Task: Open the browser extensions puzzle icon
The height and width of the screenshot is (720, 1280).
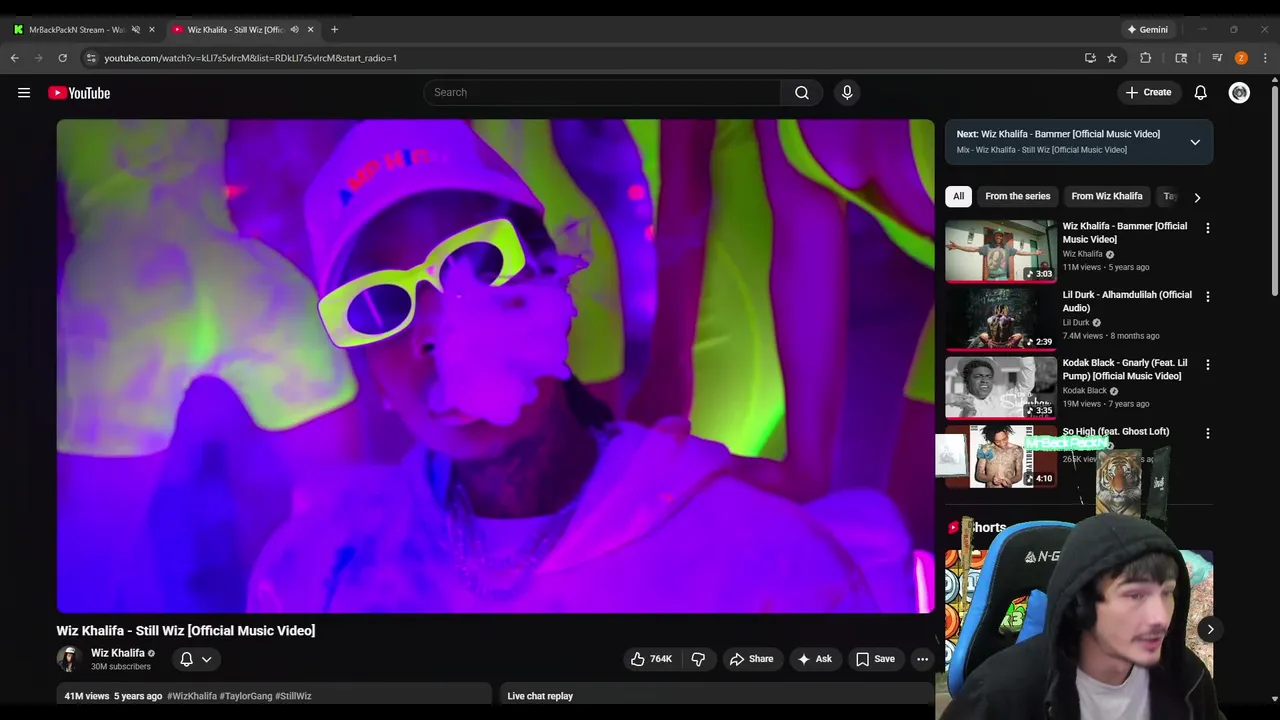Action: 1146,58
